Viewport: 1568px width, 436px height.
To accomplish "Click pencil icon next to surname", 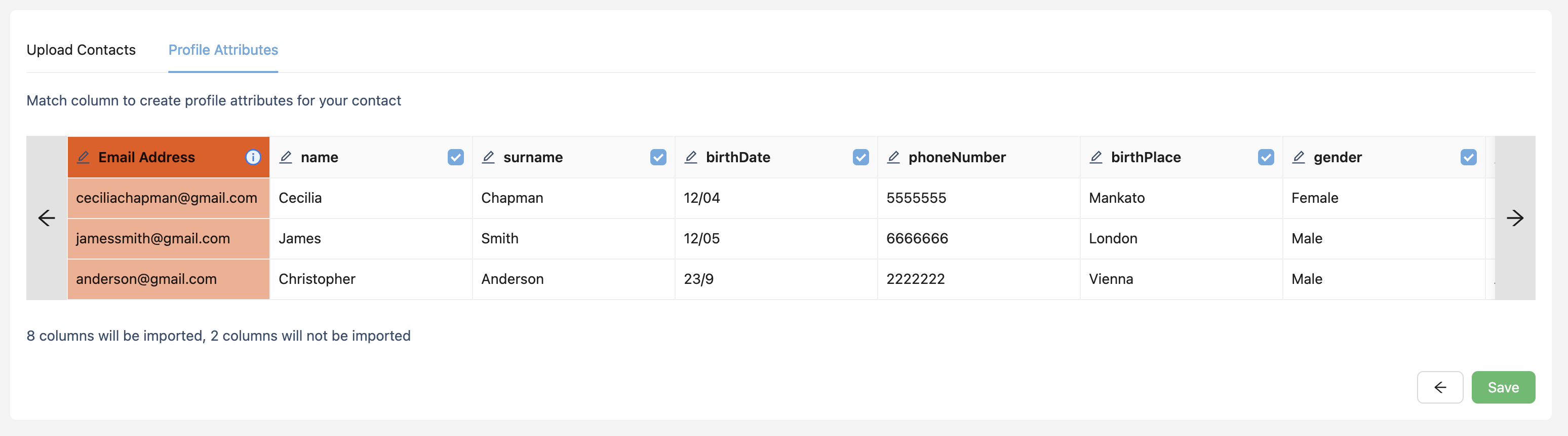I will pos(488,157).
